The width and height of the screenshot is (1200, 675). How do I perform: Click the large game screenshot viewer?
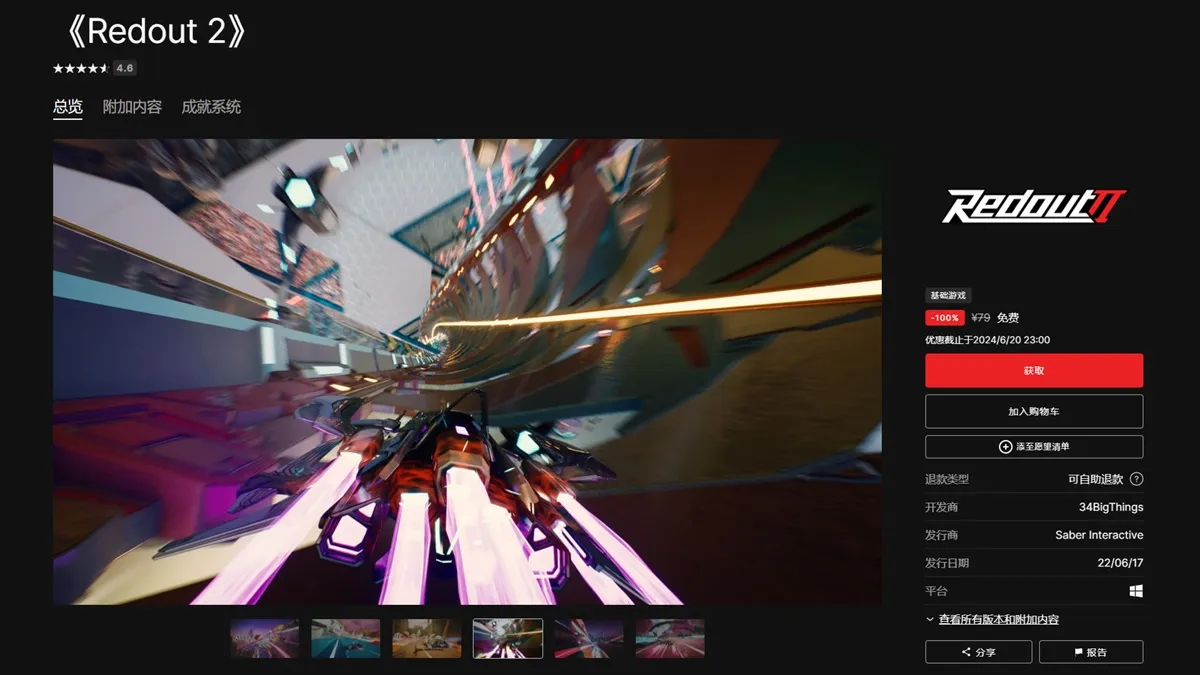(x=468, y=372)
